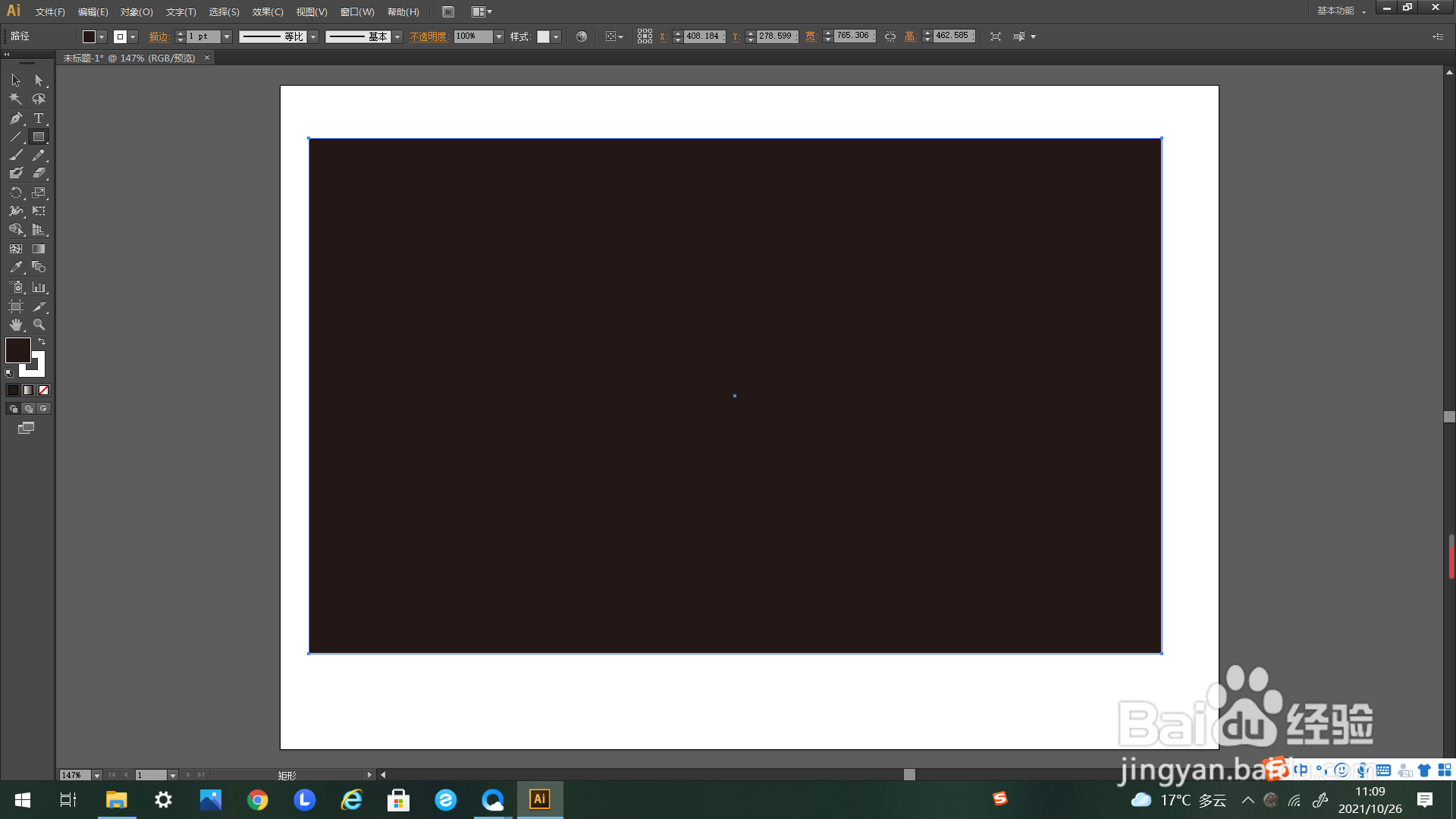Choose the Eyedropper tool

16,268
